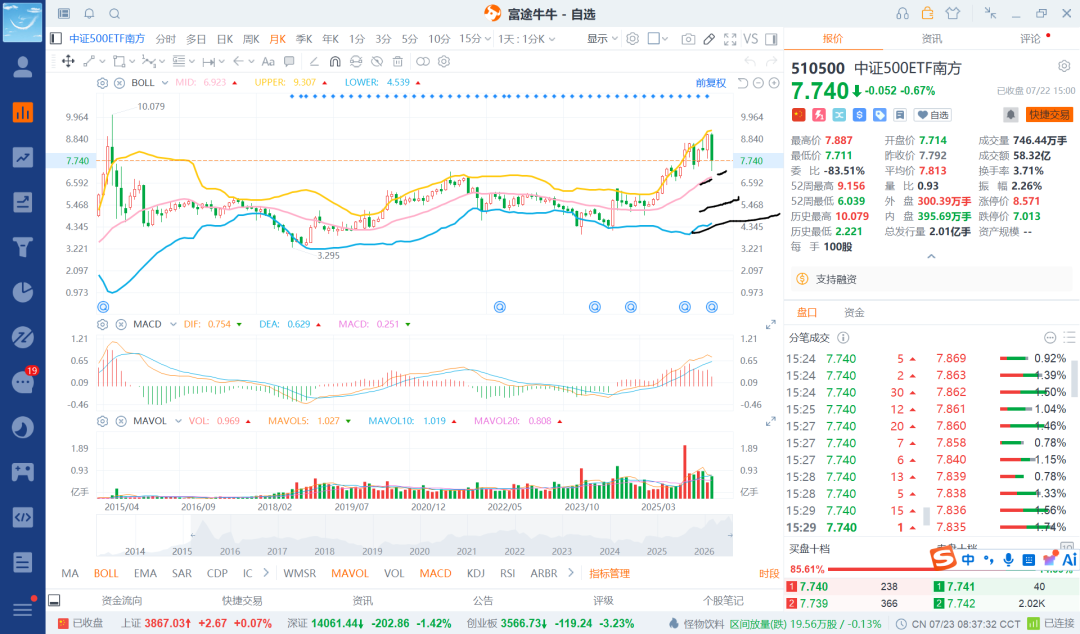The height and width of the screenshot is (634, 1080).
Task: Take chart screenshot with camera icon
Action: coord(688,39)
